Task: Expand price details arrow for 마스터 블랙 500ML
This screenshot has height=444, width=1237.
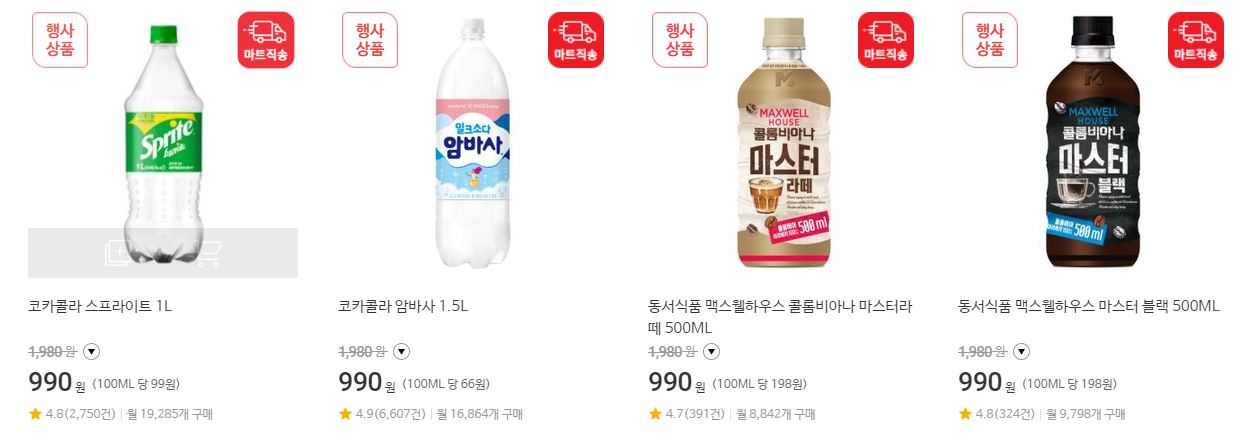Action: [x=1021, y=351]
